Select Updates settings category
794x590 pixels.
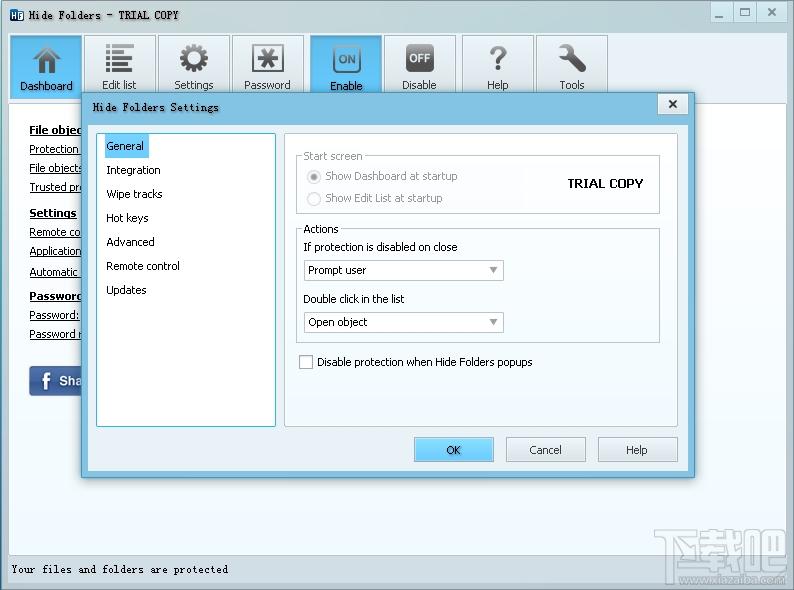[126, 290]
